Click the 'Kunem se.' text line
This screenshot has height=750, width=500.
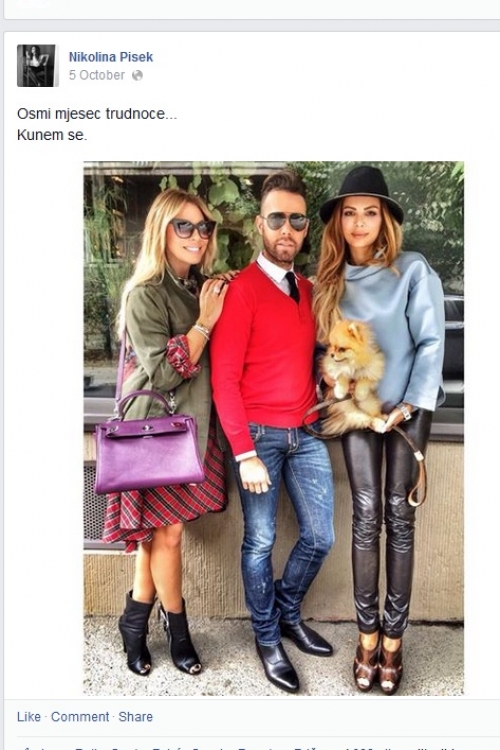[52, 135]
